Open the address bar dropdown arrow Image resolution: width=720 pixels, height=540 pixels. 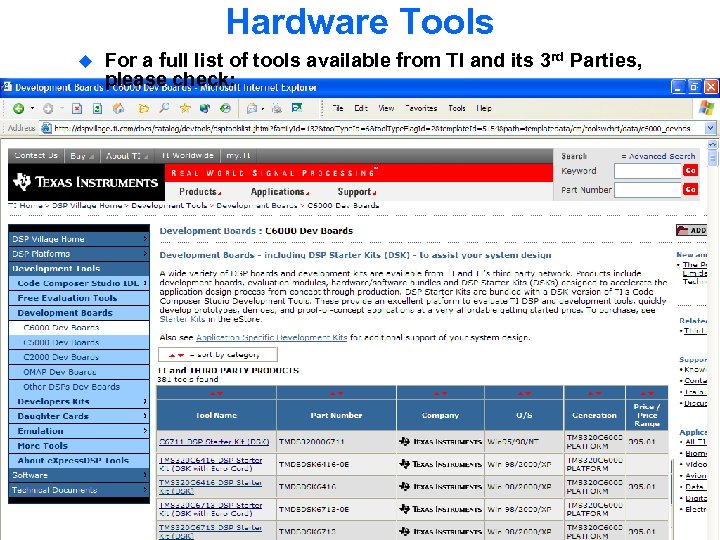point(710,128)
